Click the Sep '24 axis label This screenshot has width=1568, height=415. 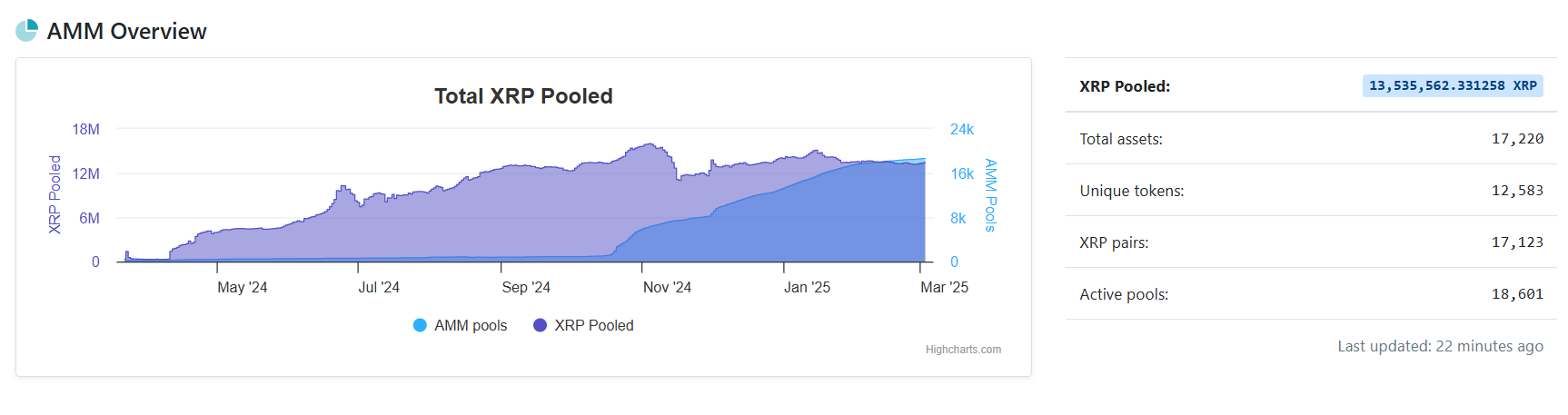coord(526,288)
